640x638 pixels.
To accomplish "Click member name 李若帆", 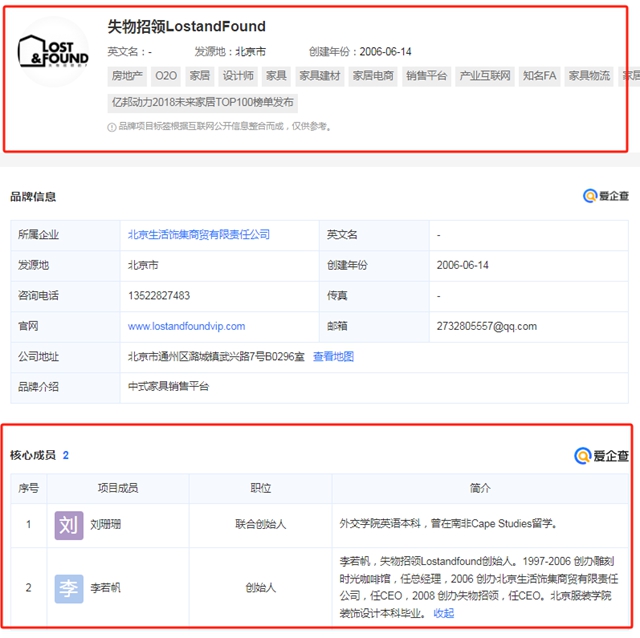I will [105, 588].
